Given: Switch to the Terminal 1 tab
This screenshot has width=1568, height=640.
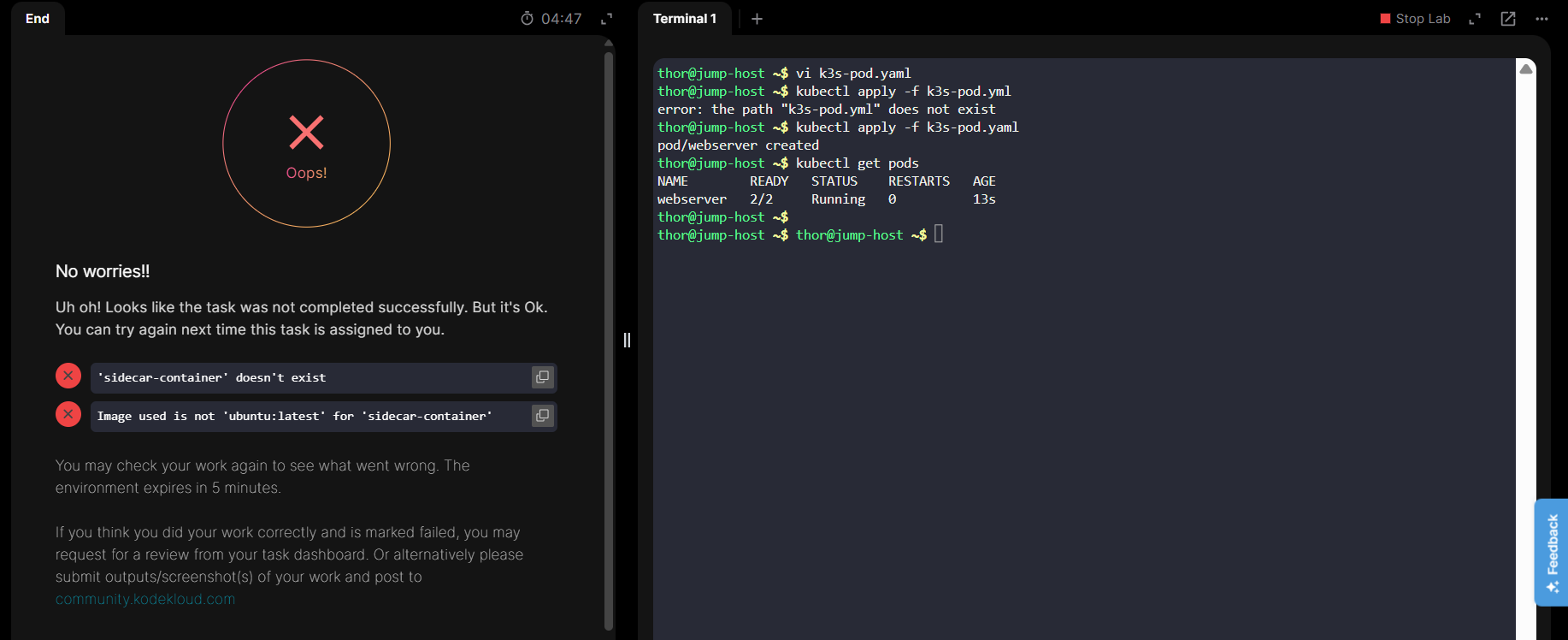Looking at the screenshot, I should [x=685, y=19].
